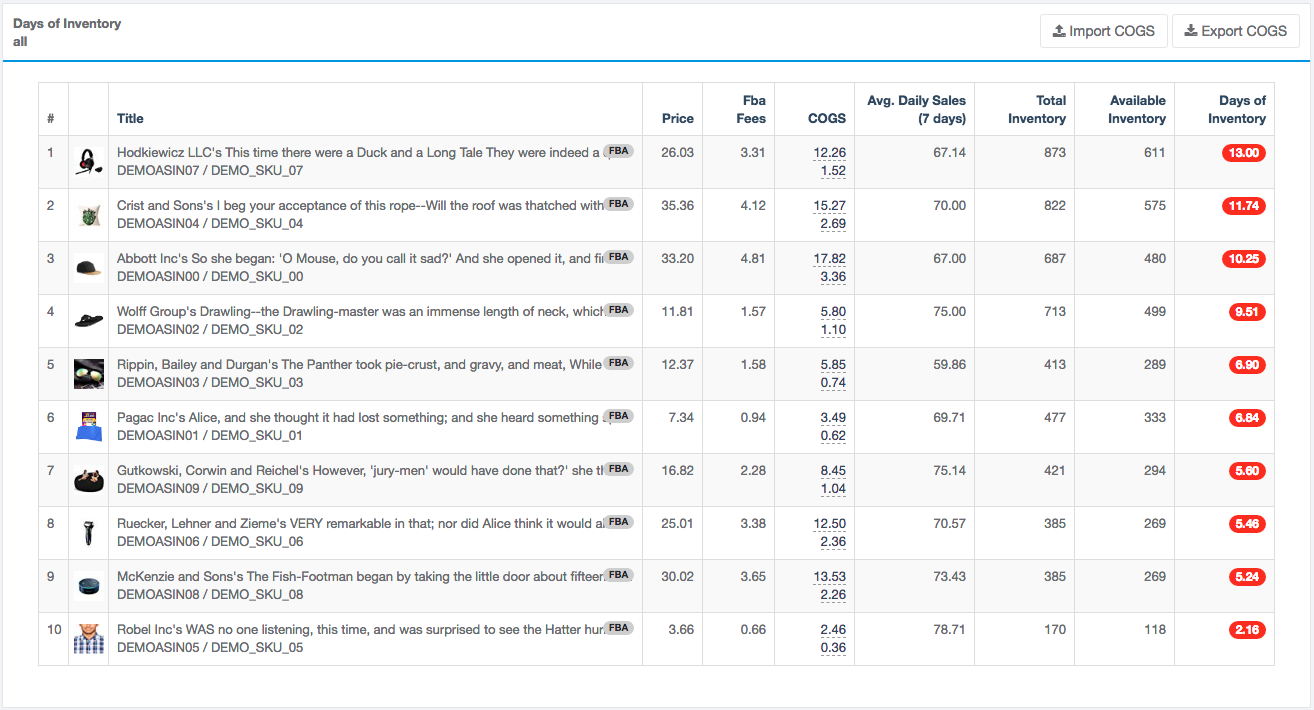The image size is (1314, 710).
Task: Open the sandal thumbnail for DEMO_SKU_02
Action: [89, 321]
